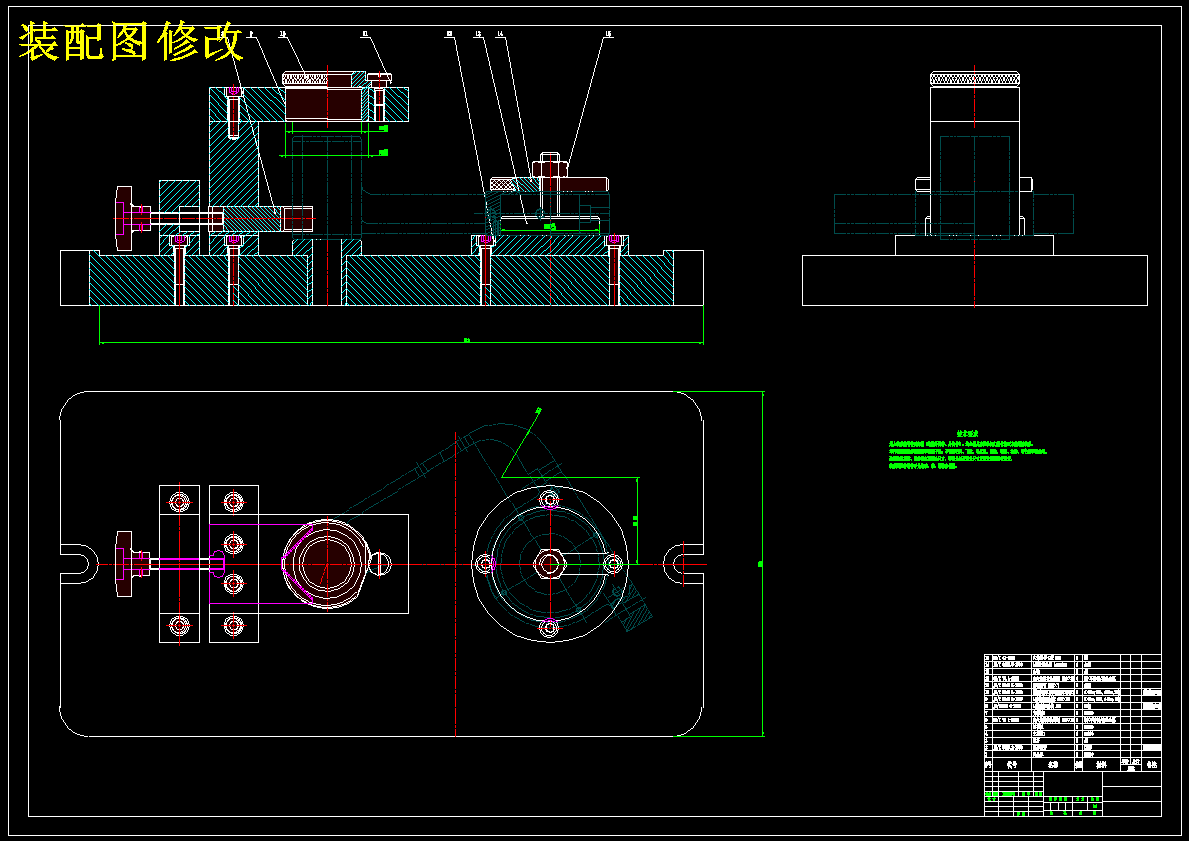Screen dimensions: 1189x841
Task: Pick the hex nut in plan view
Action: point(549,564)
